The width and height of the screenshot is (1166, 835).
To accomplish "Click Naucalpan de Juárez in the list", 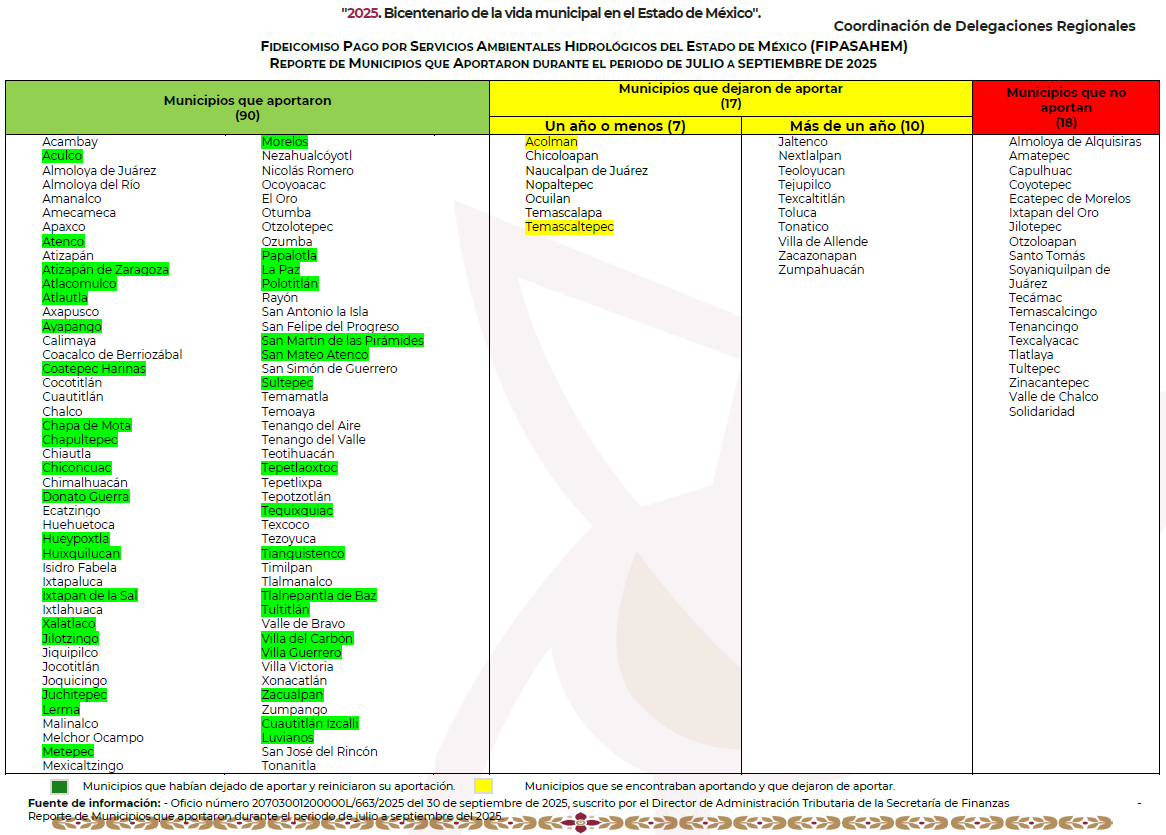I will click(x=586, y=171).
